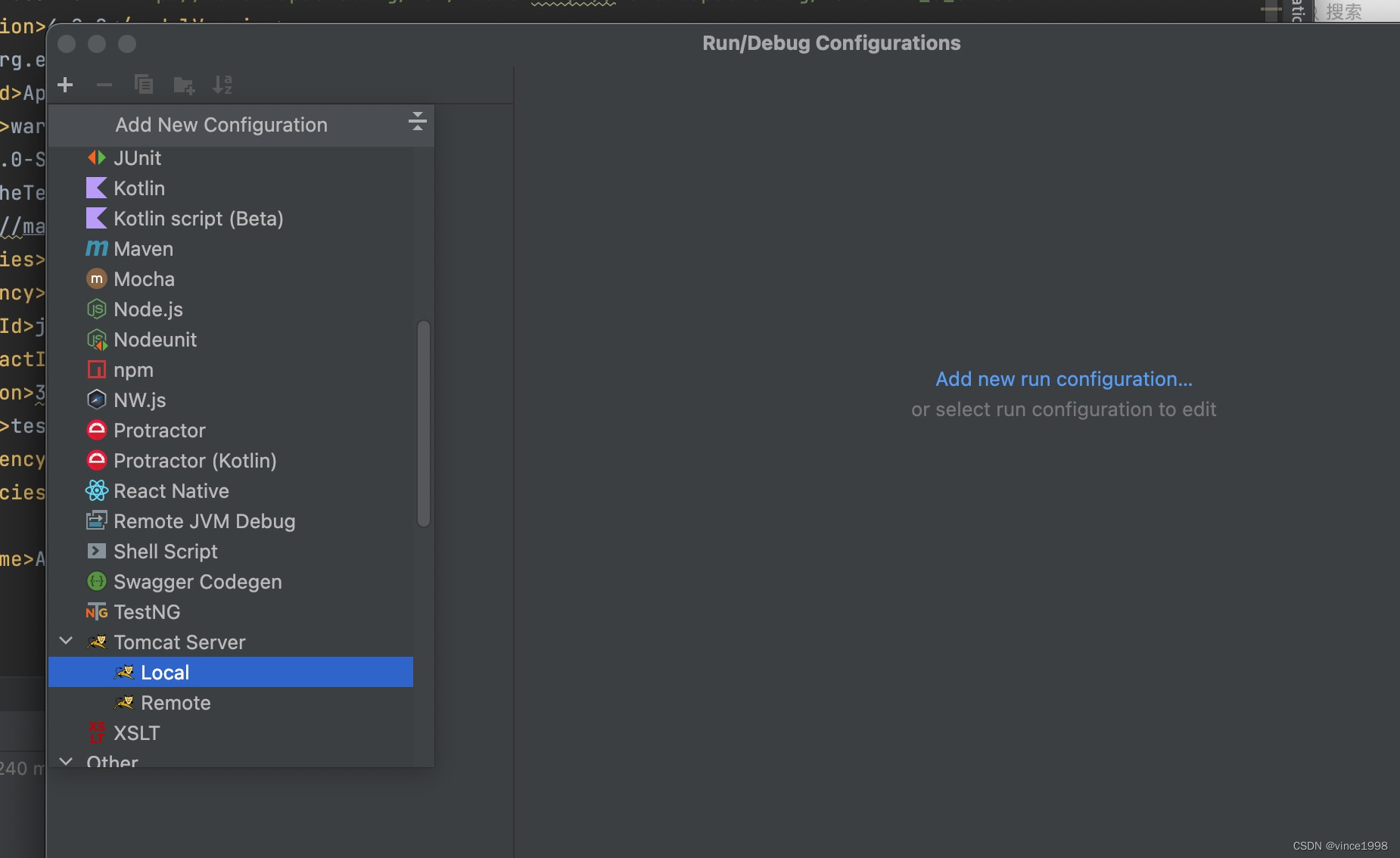Click the NW.js icon
Viewport: 1400px width, 858px height.
pos(97,399)
